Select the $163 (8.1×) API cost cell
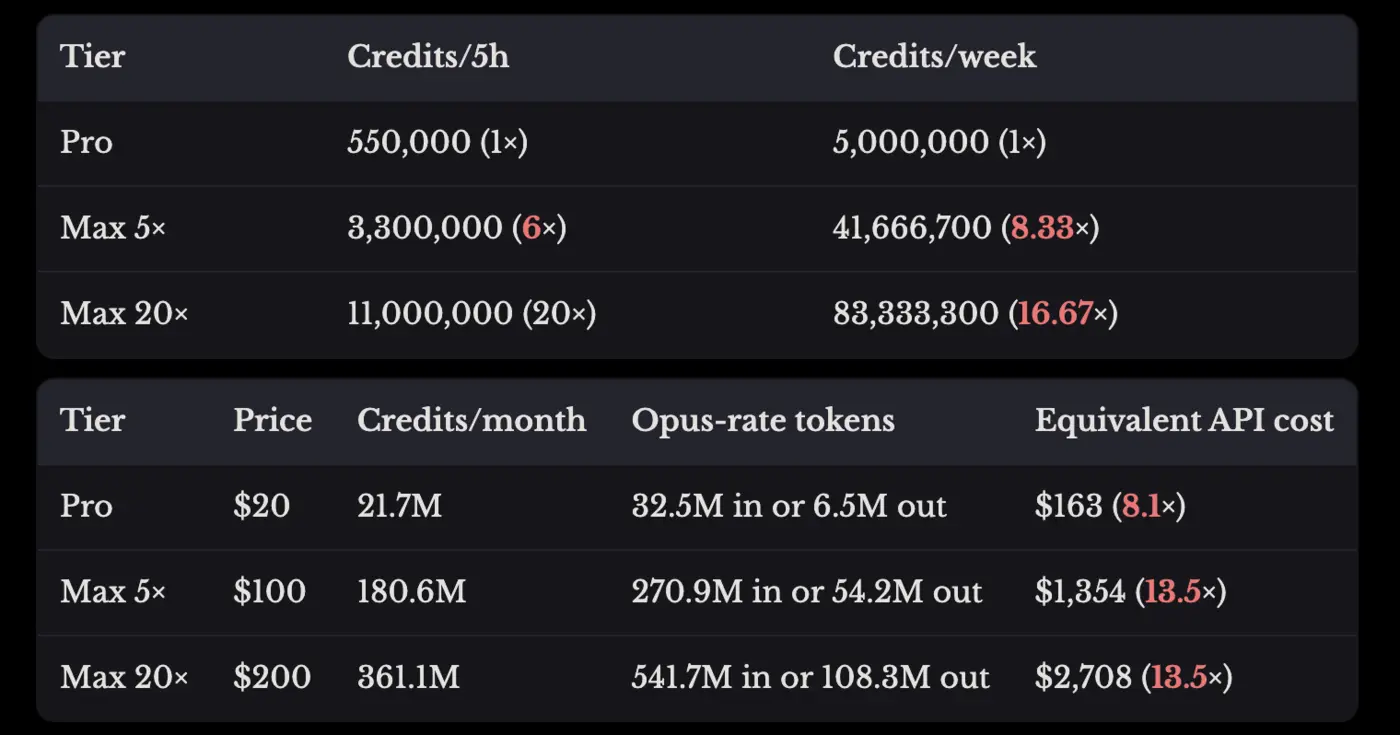The image size is (1400, 735). 1109,506
